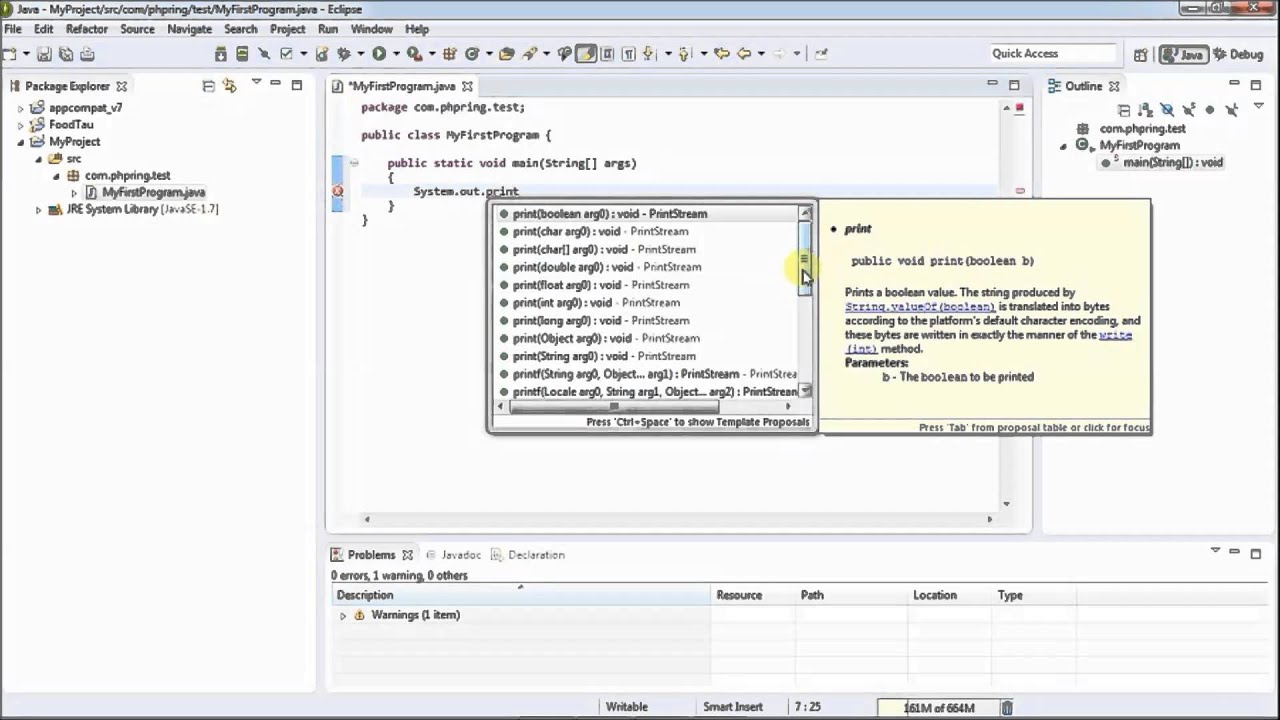The width and height of the screenshot is (1280, 720).
Task: Toggle Hide Local Types in Outline toolbar
Action: (1231, 110)
